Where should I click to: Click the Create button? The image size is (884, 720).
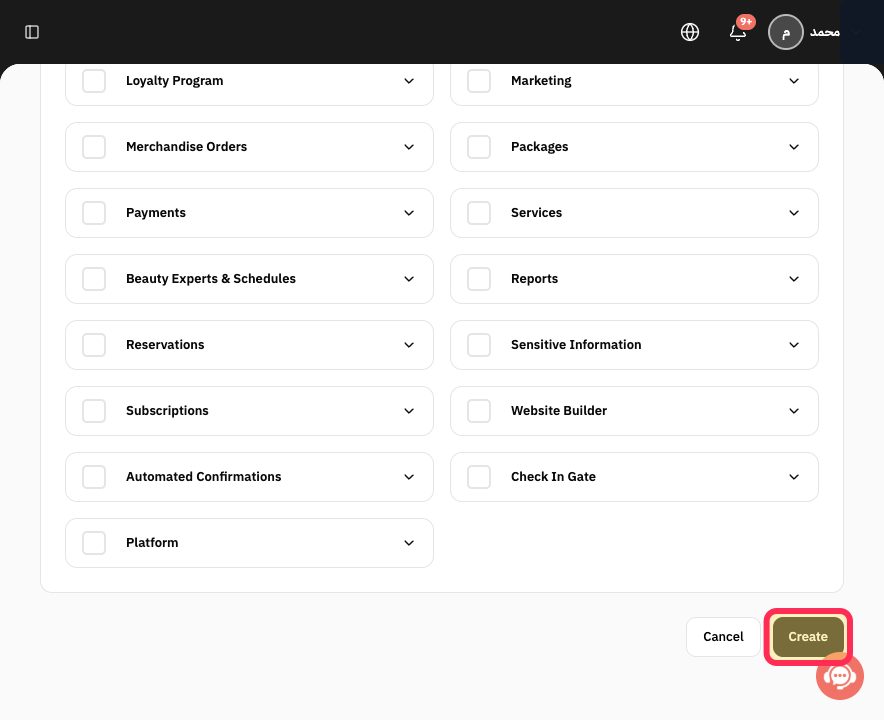808,637
